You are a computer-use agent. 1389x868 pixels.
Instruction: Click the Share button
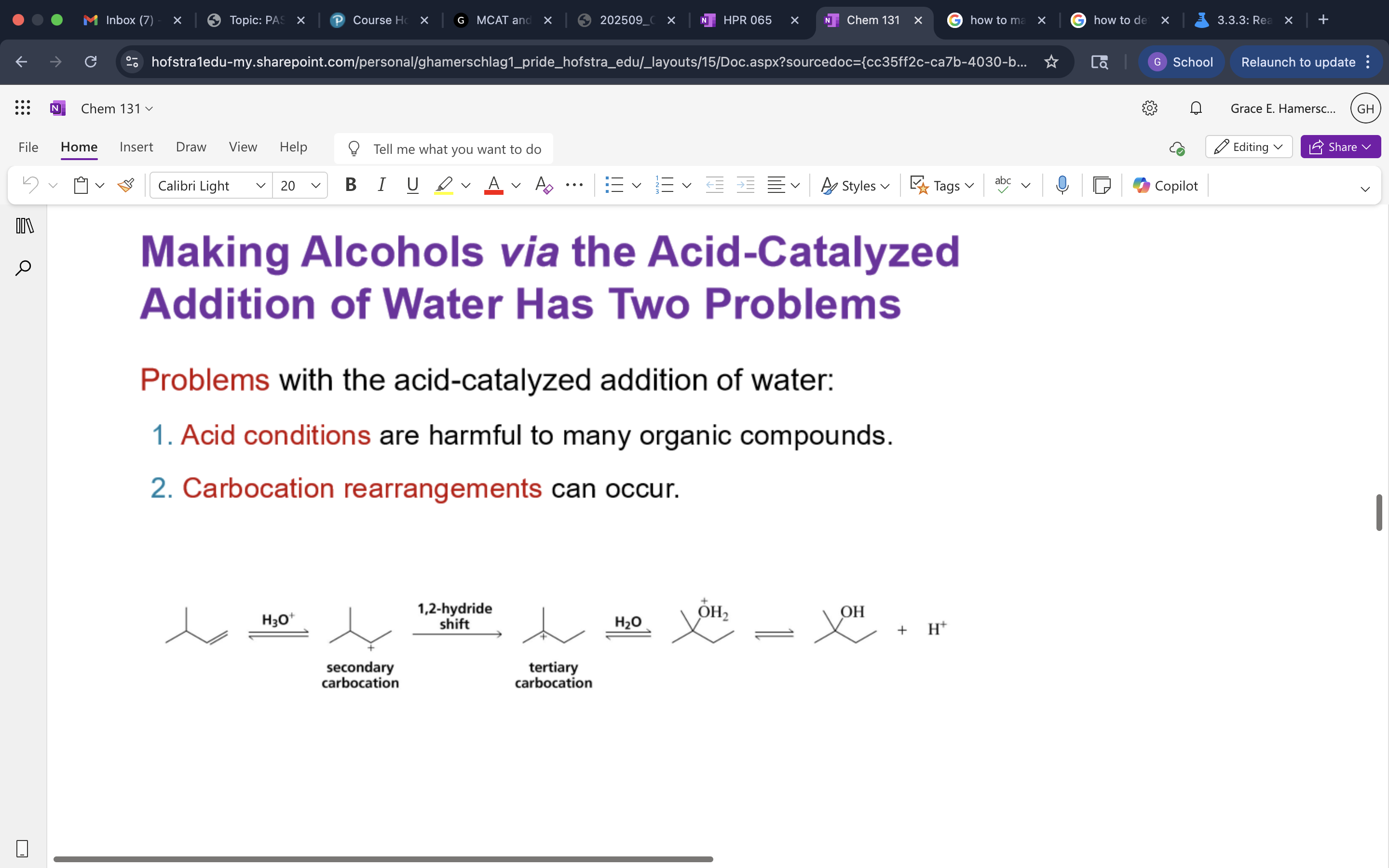[x=1340, y=147]
